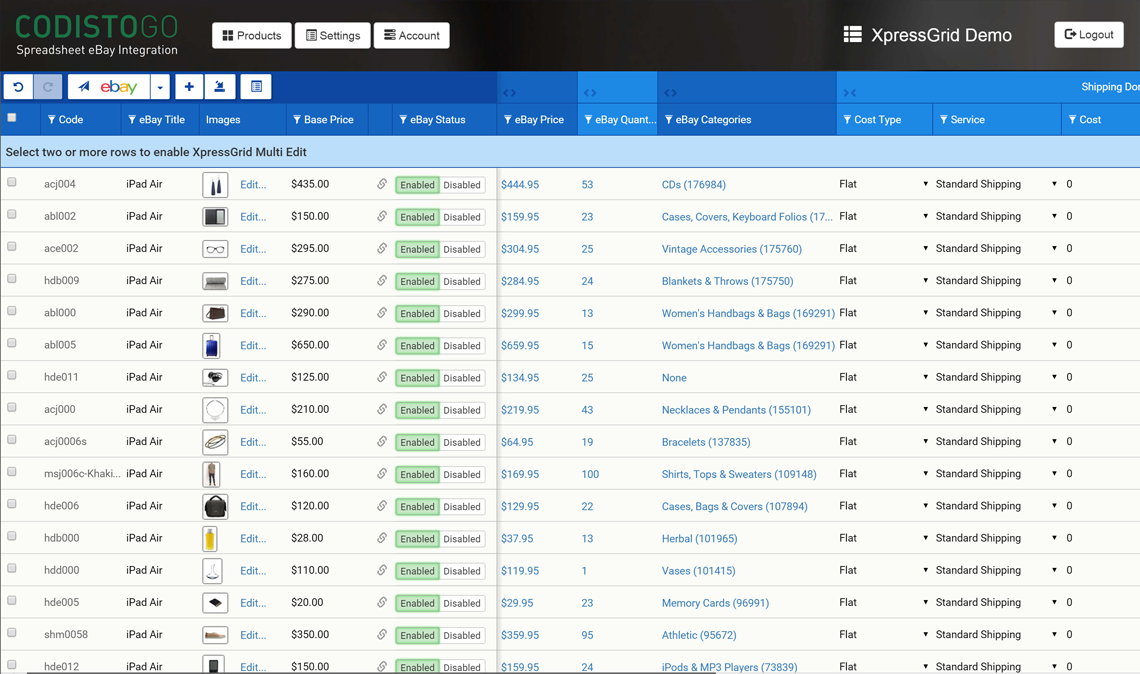The width and height of the screenshot is (1140, 674).
Task: Click the plus icon to add product
Action: click(x=189, y=87)
